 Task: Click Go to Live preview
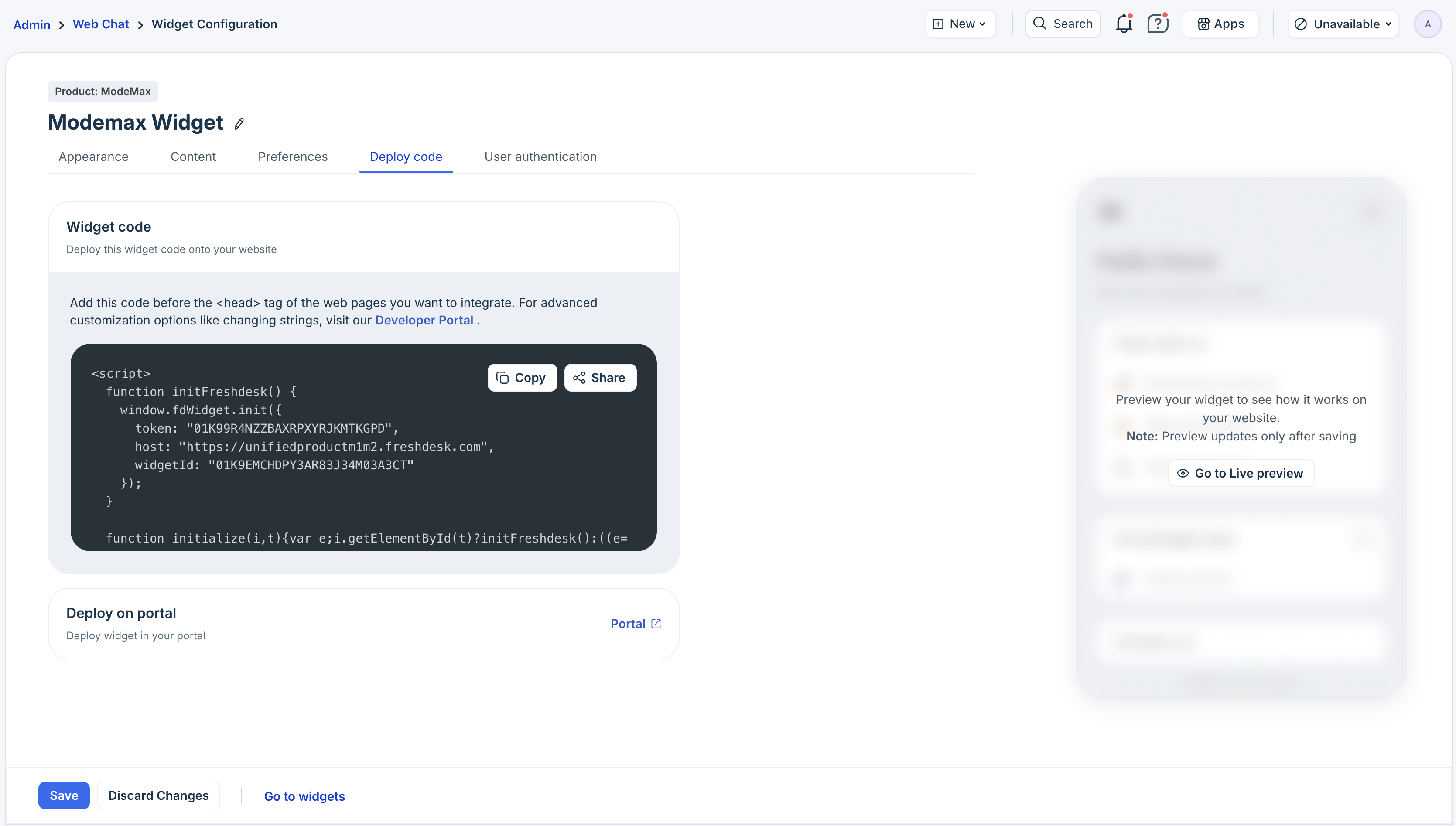[x=1241, y=473]
